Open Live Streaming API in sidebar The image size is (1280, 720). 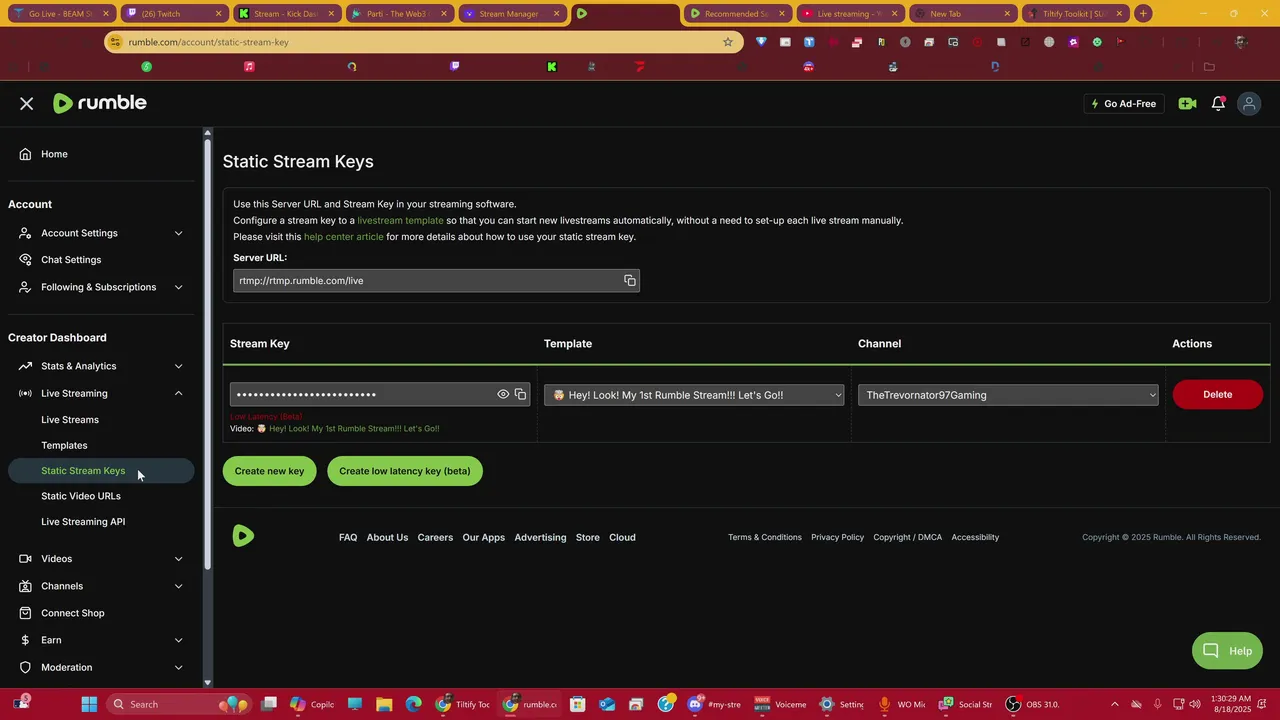[x=83, y=522]
